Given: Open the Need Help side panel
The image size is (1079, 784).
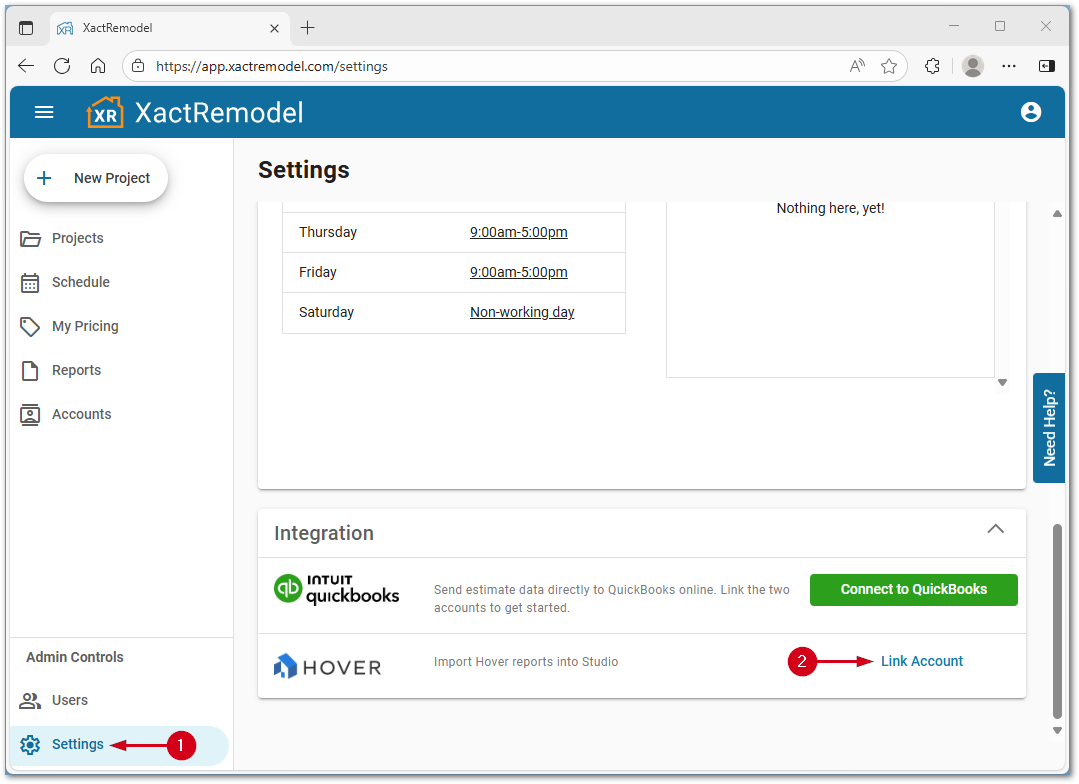Looking at the screenshot, I should click(1049, 428).
